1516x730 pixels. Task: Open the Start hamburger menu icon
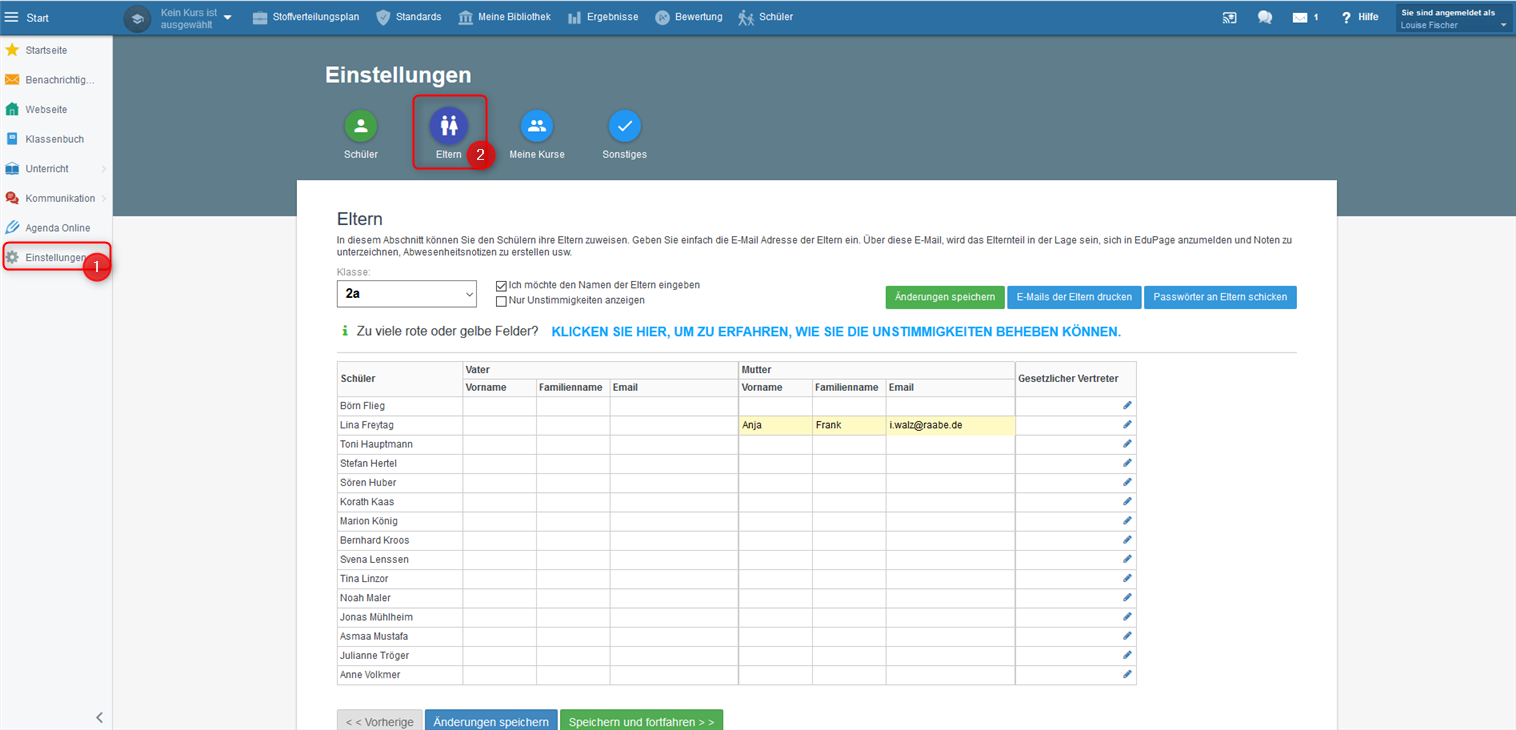(12, 17)
